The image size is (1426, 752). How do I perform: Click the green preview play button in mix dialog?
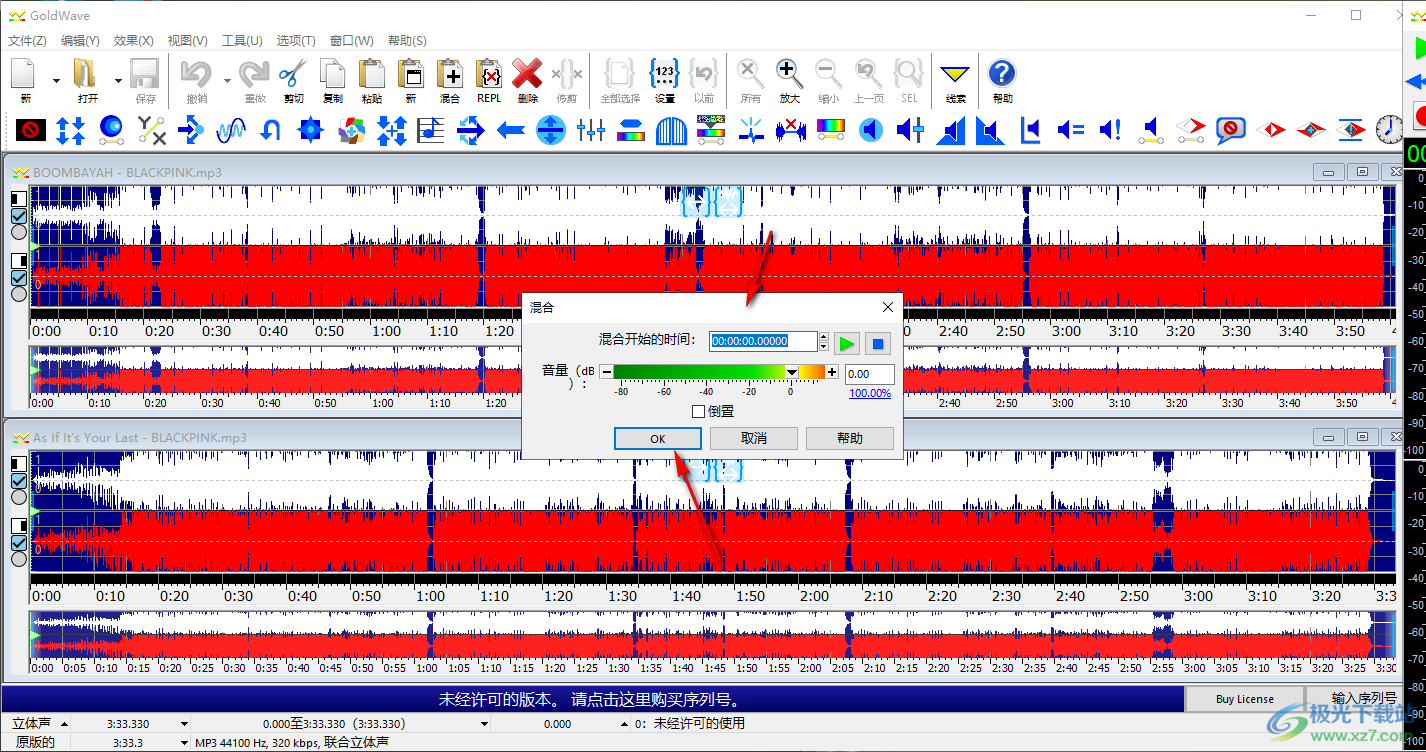pos(847,344)
